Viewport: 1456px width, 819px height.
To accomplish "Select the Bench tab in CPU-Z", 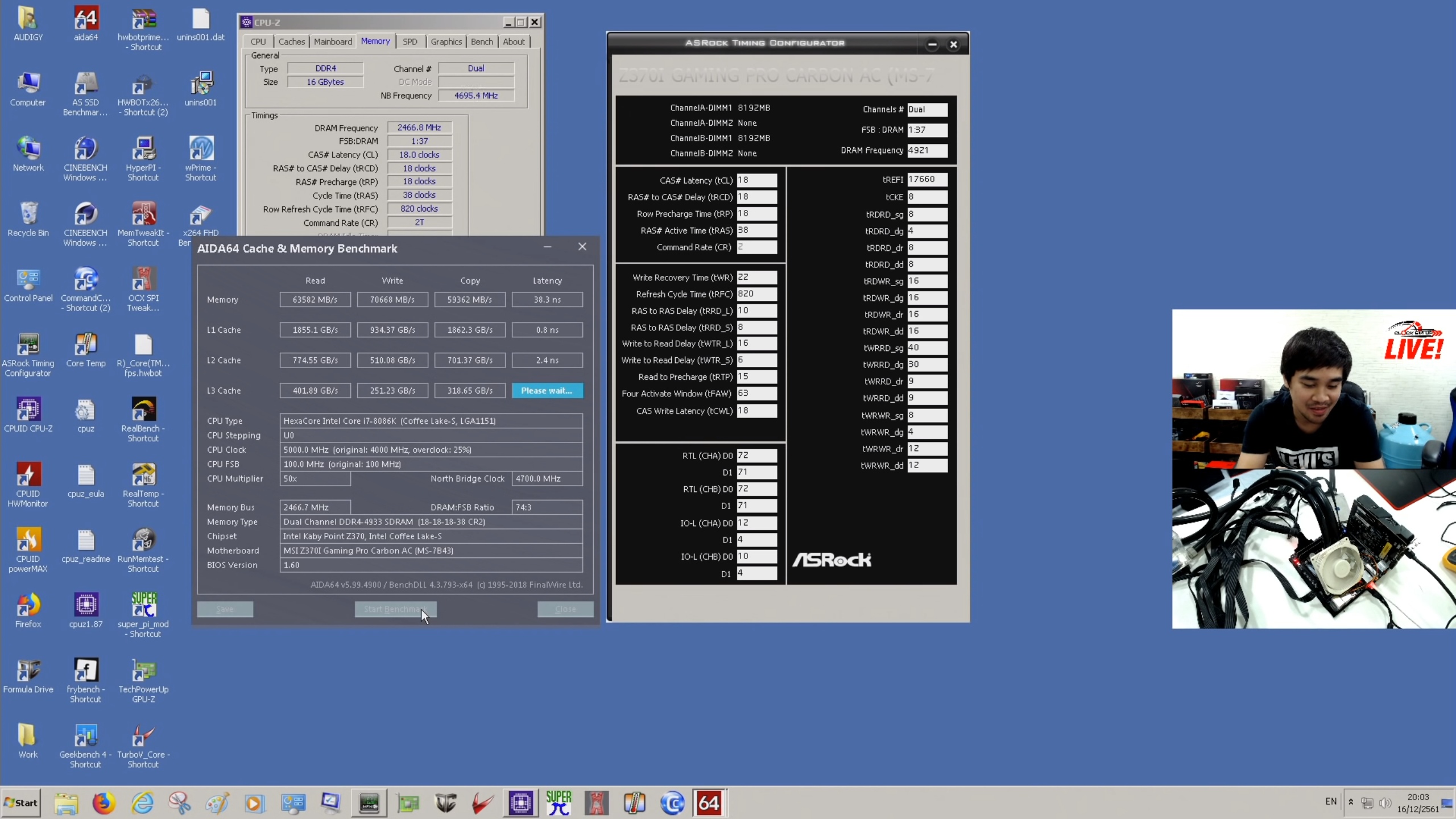I will coord(482,42).
